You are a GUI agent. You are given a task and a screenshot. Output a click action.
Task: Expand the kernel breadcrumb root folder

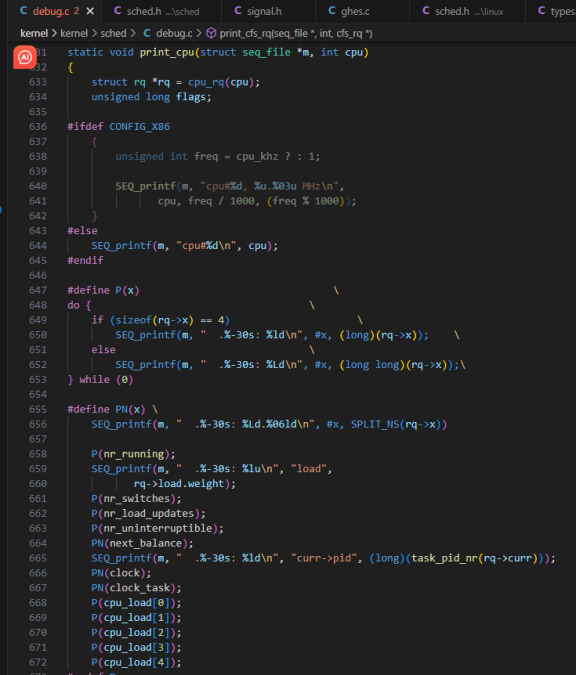pyautogui.click(x=34, y=33)
